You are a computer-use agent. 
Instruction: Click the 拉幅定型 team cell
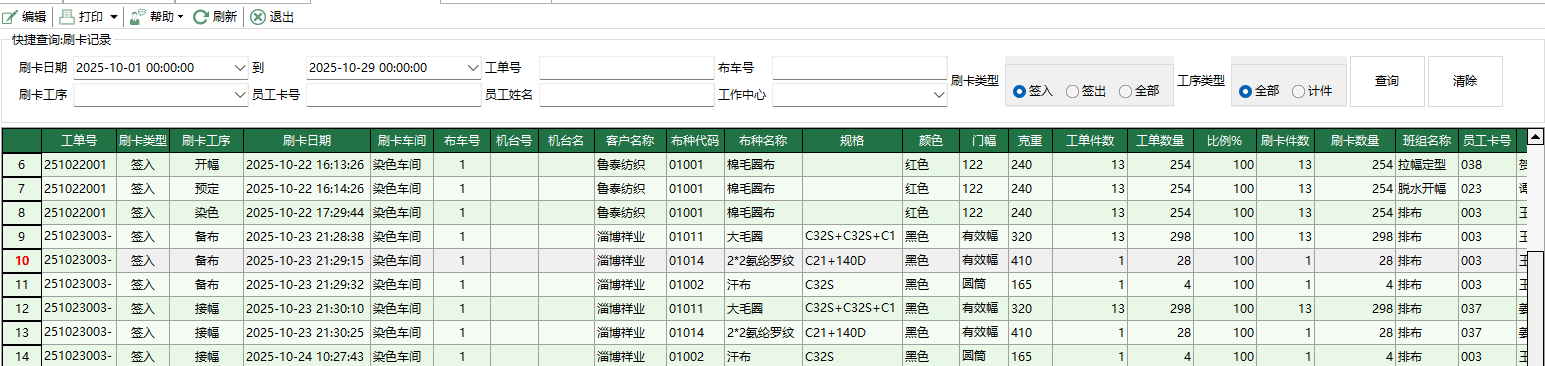(1427, 164)
